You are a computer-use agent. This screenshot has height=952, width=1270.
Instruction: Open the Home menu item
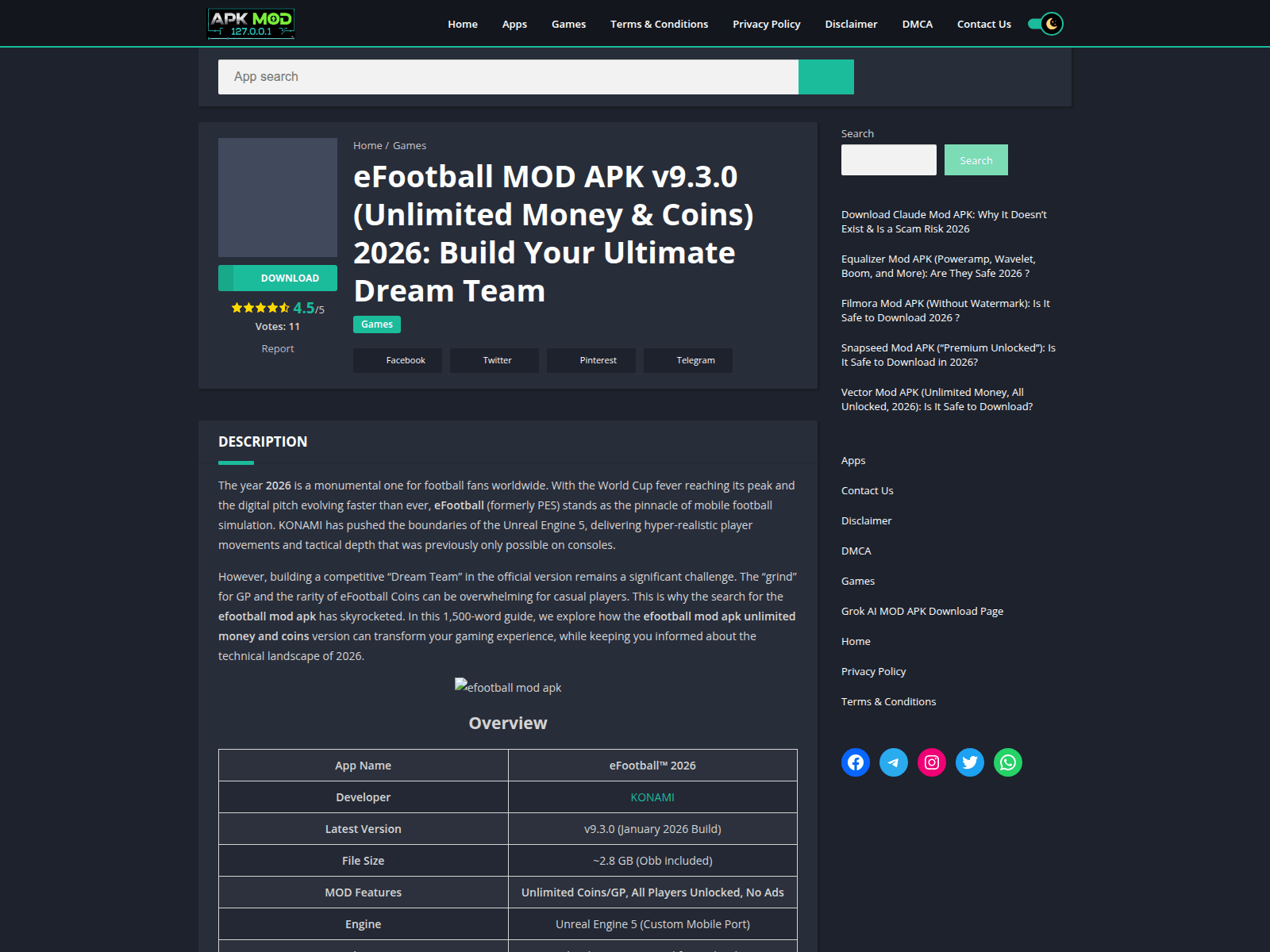click(x=463, y=24)
